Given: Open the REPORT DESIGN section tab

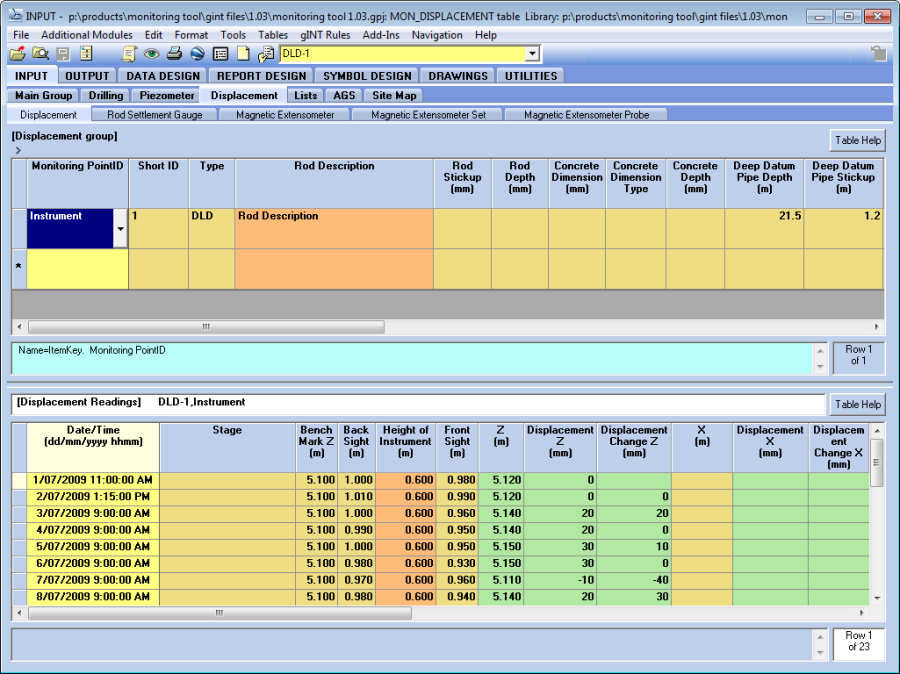Looking at the screenshot, I should [x=261, y=76].
